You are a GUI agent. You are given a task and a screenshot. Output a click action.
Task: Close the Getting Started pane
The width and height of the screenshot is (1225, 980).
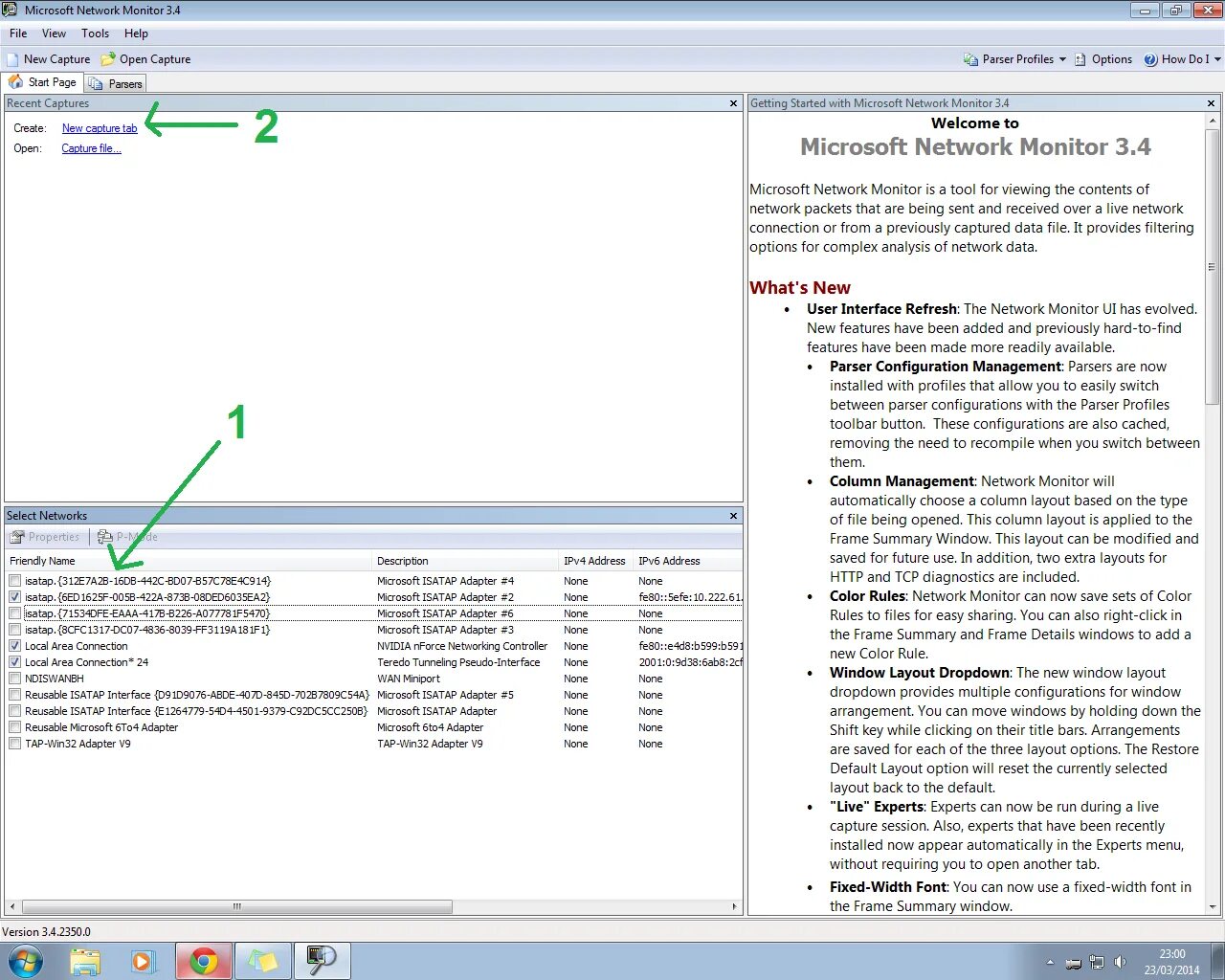click(1211, 103)
